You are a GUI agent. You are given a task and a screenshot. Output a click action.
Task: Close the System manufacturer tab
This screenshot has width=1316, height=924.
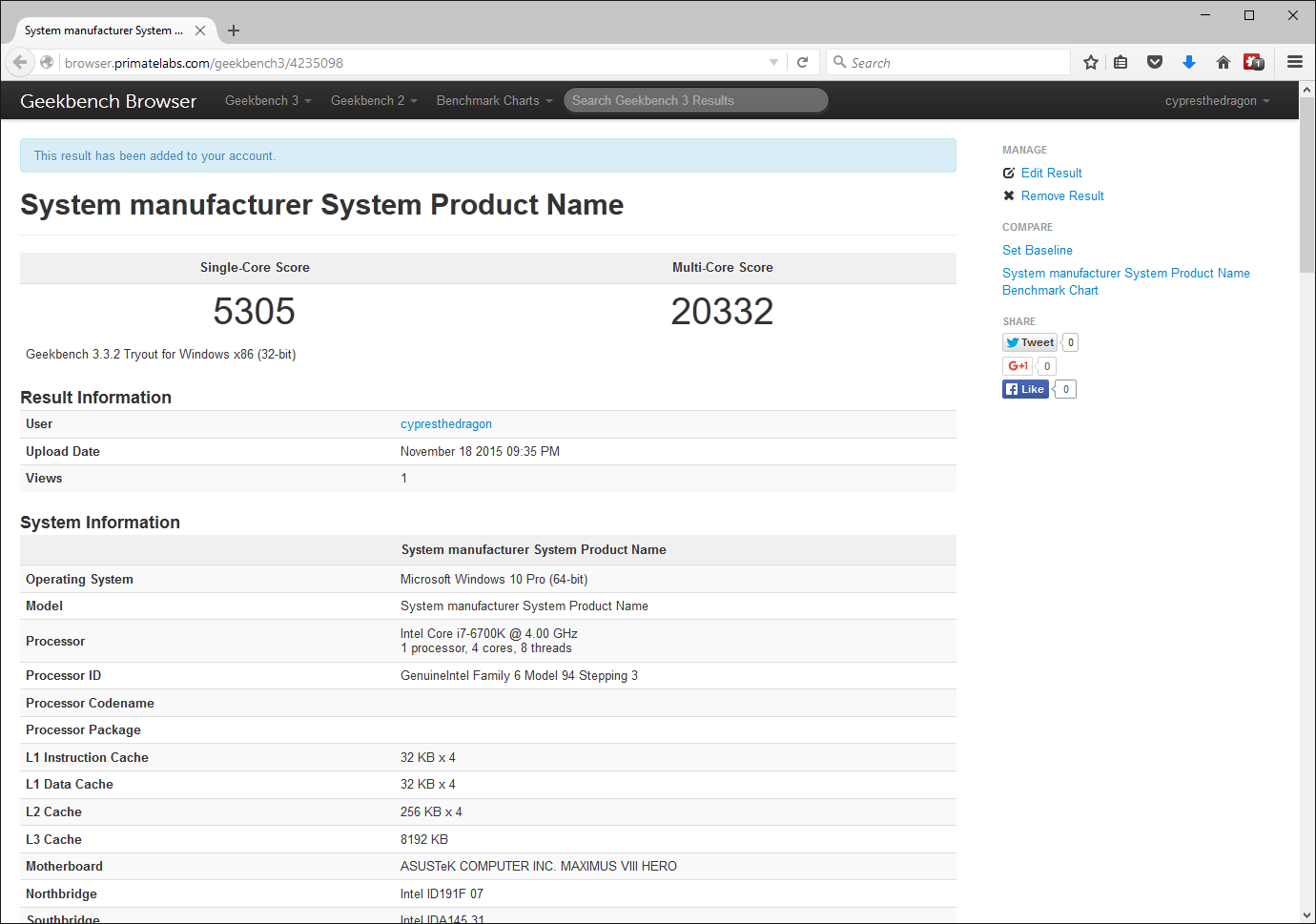click(200, 31)
